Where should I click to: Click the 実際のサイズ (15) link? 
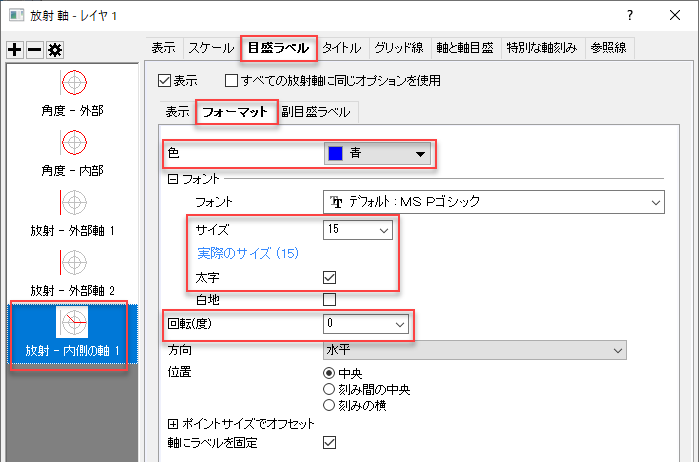point(248,253)
